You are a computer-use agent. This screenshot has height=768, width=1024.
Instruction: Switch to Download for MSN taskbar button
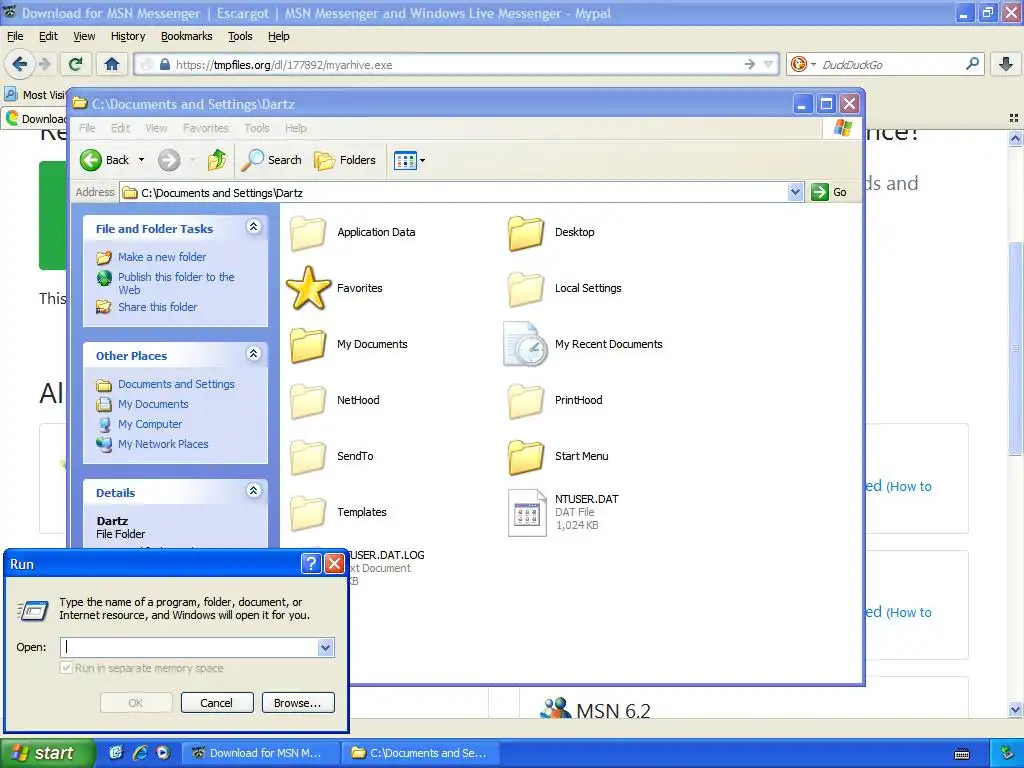259,753
